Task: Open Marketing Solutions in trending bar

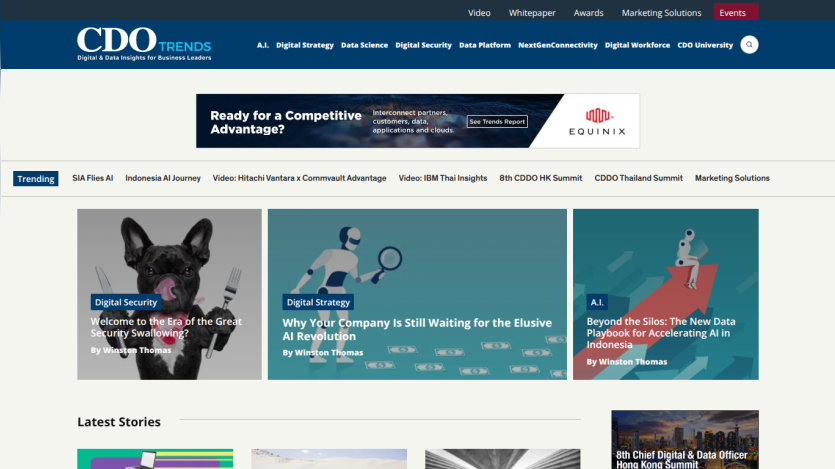Action: pos(732,178)
